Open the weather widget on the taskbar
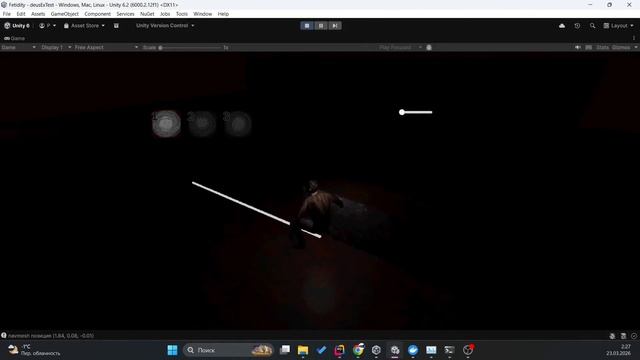Screen dimensions: 640x360 34,350
